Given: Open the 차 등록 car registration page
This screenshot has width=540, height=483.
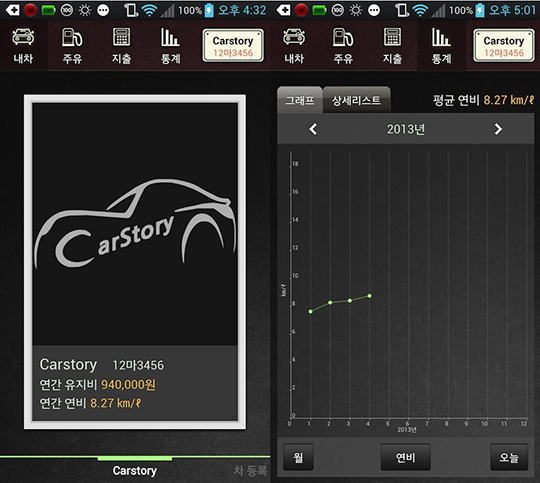Looking at the screenshot, I should pyautogui.click(x=250, y=471).
